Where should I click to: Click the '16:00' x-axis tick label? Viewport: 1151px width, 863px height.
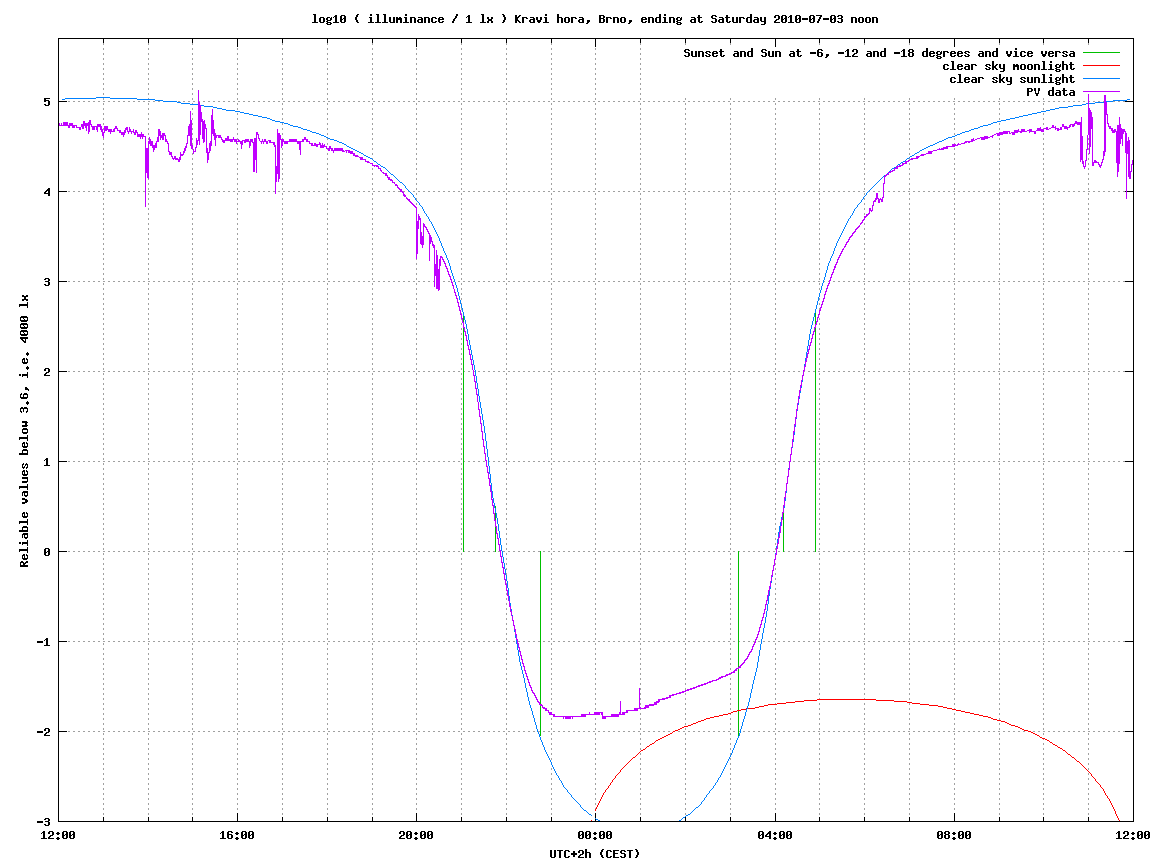tap(237, 836)
